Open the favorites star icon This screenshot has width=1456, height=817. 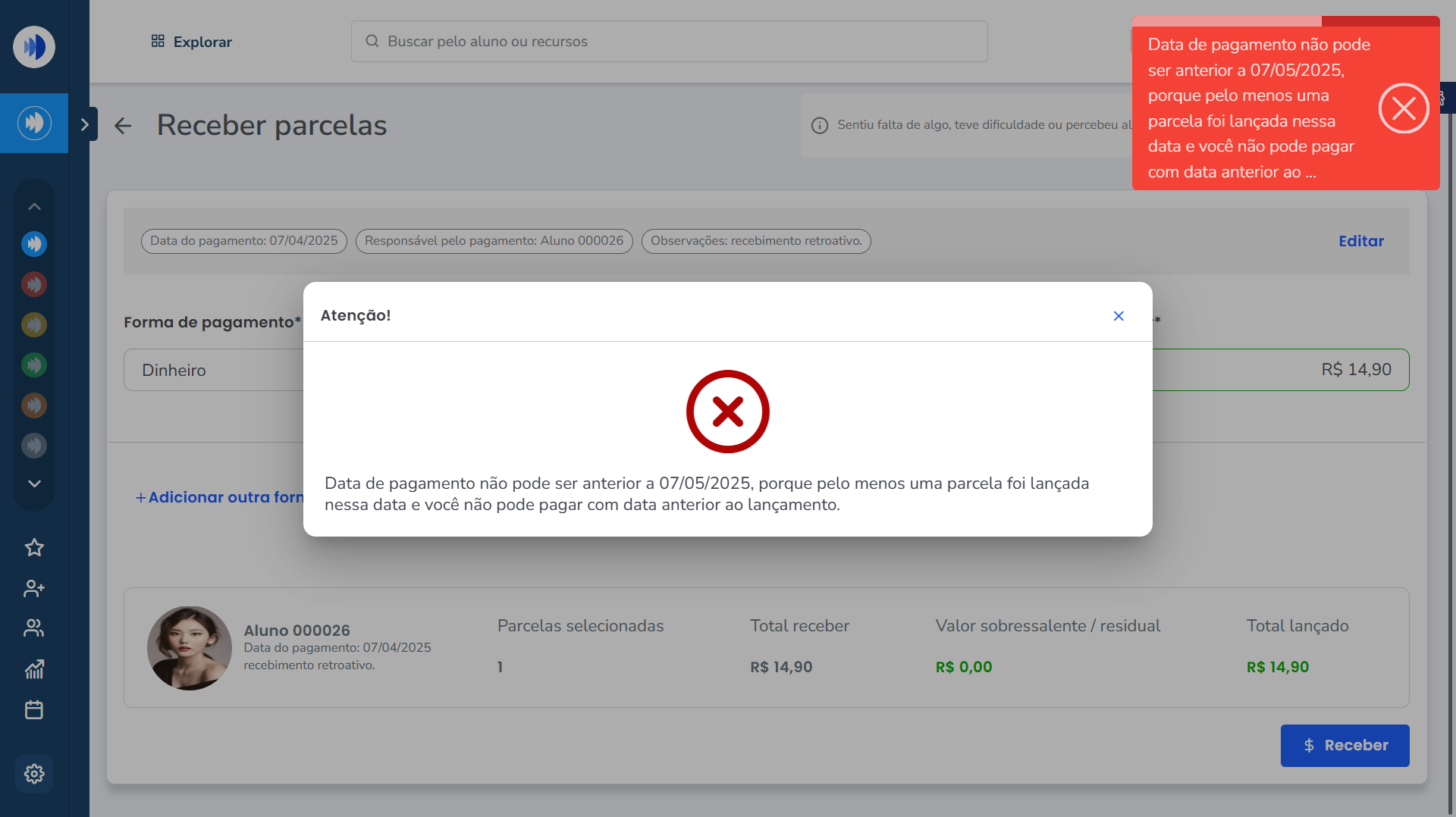pyautogui.click(x=34, y=547)
